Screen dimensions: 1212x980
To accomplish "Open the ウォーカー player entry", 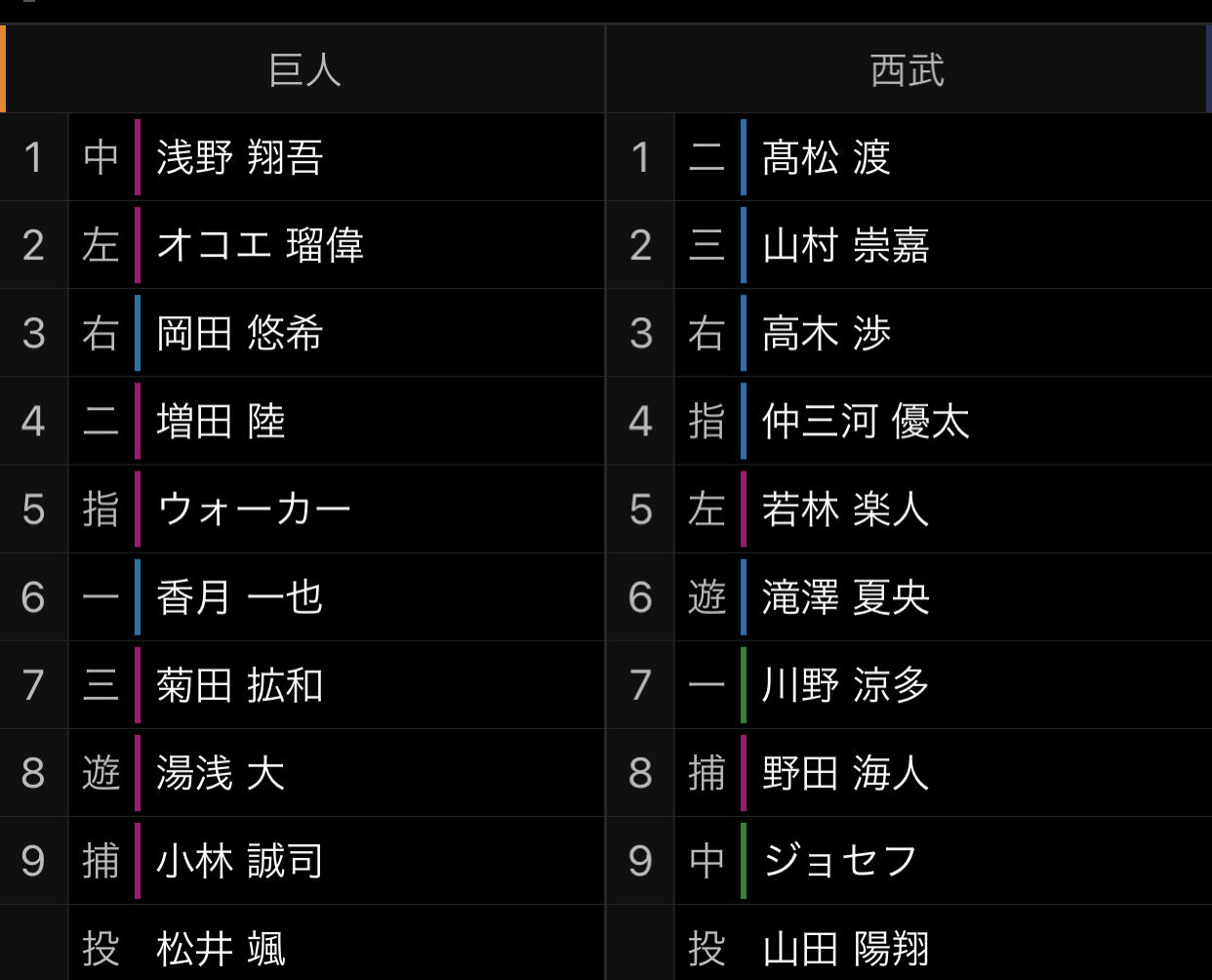I will 254,509.
